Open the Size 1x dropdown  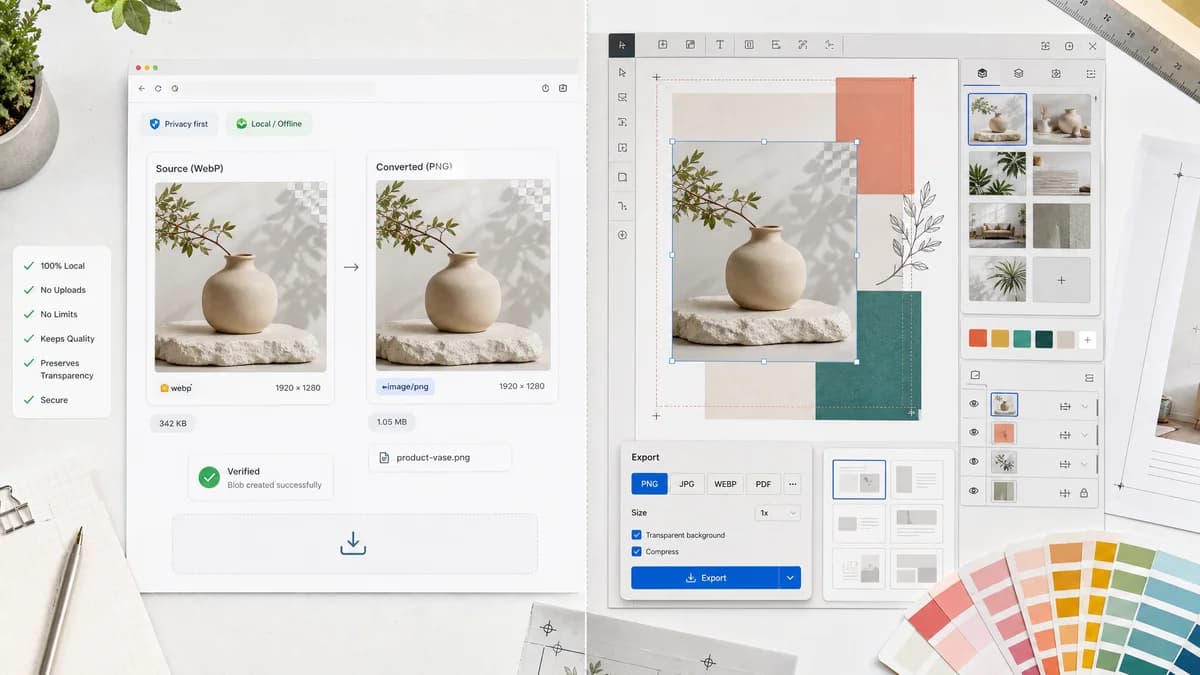[x=778, y=512]
